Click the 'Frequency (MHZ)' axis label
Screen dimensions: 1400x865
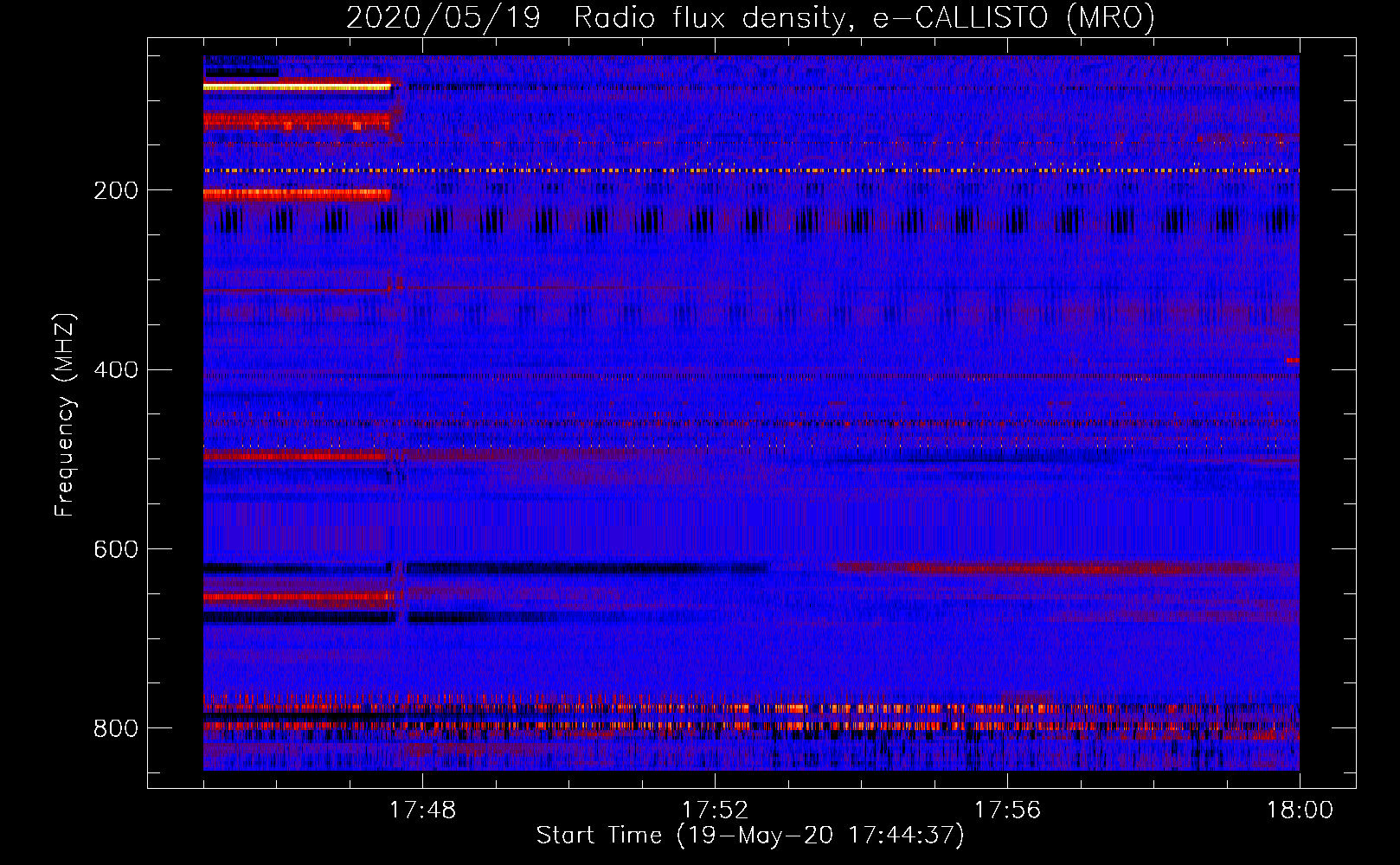point(65,415)
